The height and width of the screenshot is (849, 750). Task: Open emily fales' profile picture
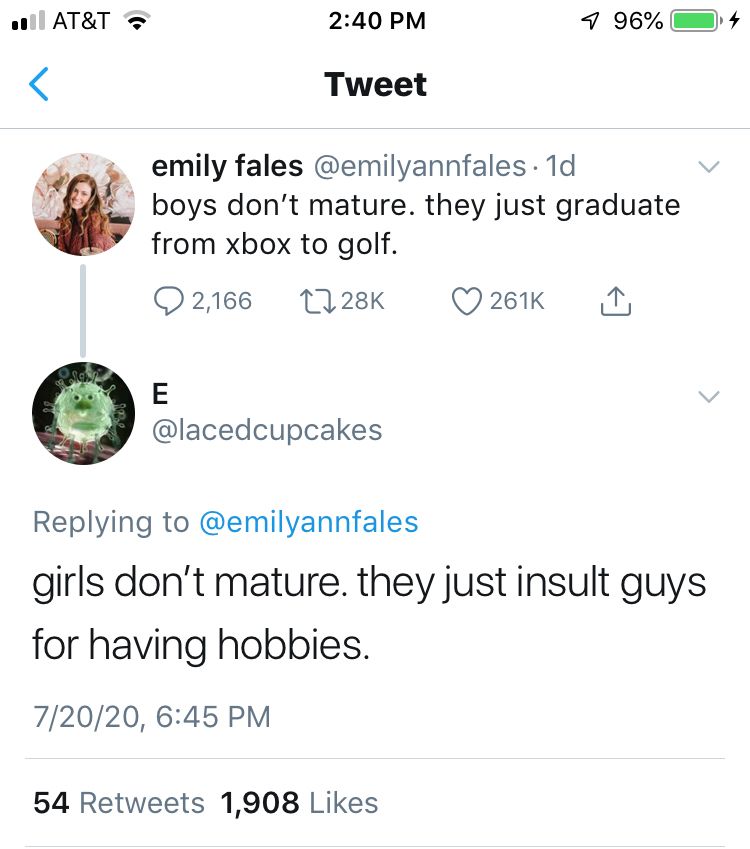(84, 204)
